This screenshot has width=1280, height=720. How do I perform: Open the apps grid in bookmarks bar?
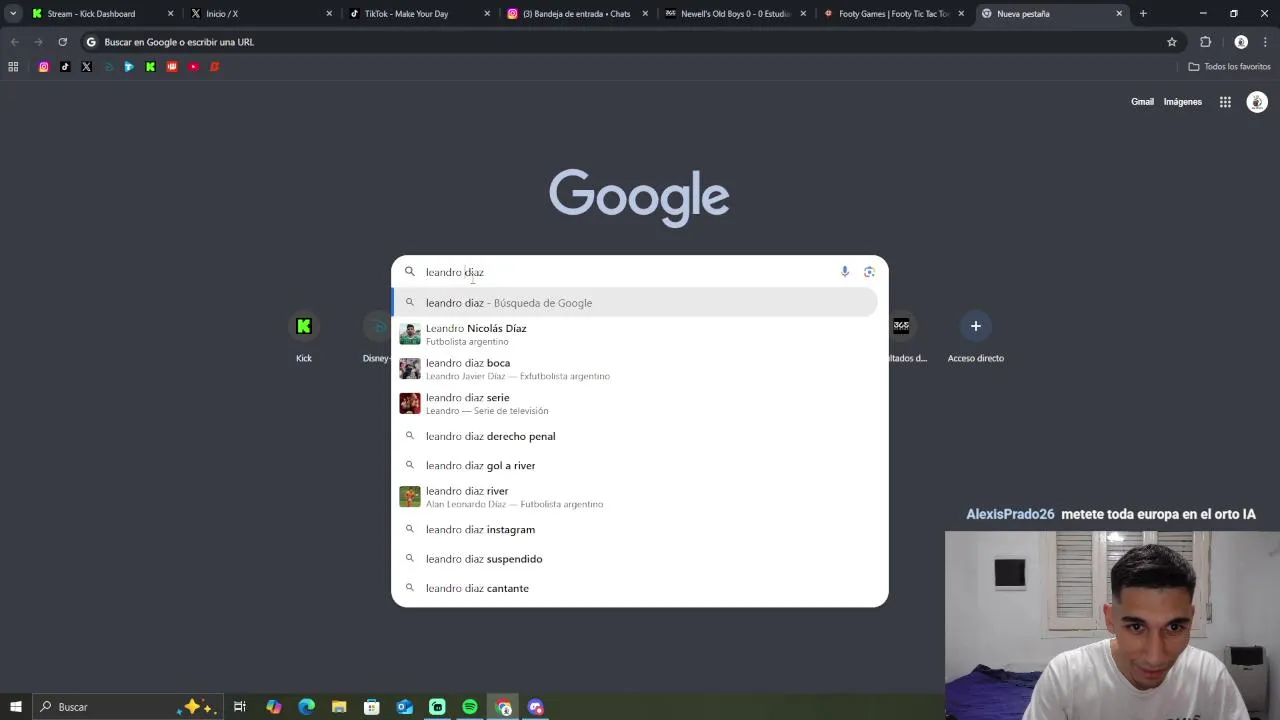(13, 67)
